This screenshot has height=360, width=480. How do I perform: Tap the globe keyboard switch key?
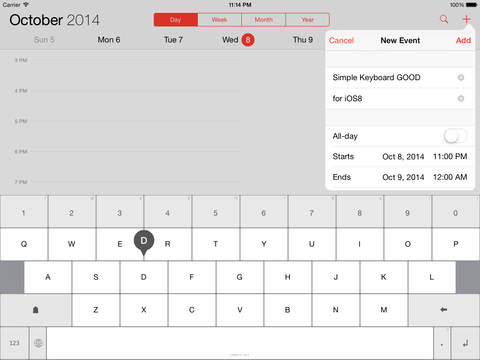38,343
